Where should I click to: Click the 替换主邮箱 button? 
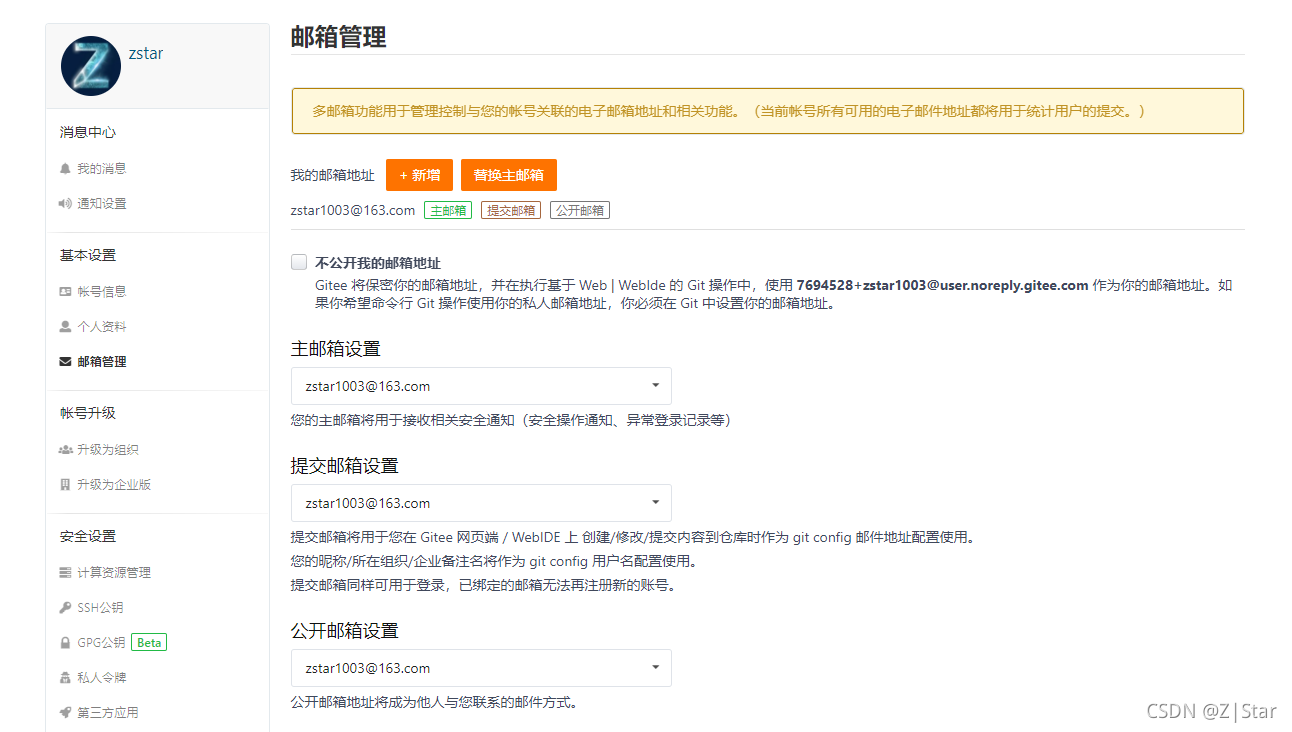(x=508, y=174)
